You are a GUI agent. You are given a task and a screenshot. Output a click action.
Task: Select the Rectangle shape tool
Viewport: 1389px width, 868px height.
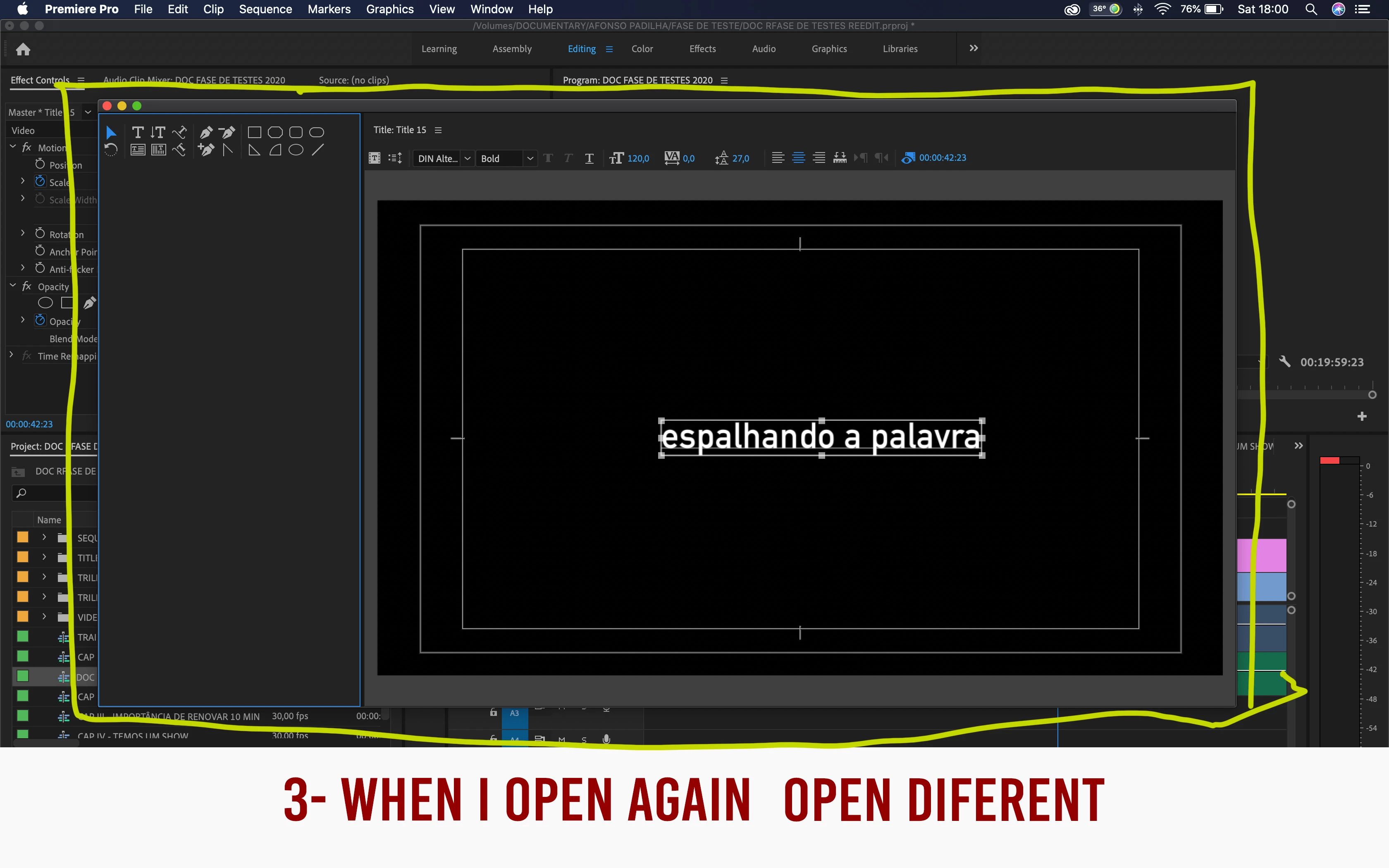(x=254, y=133)
